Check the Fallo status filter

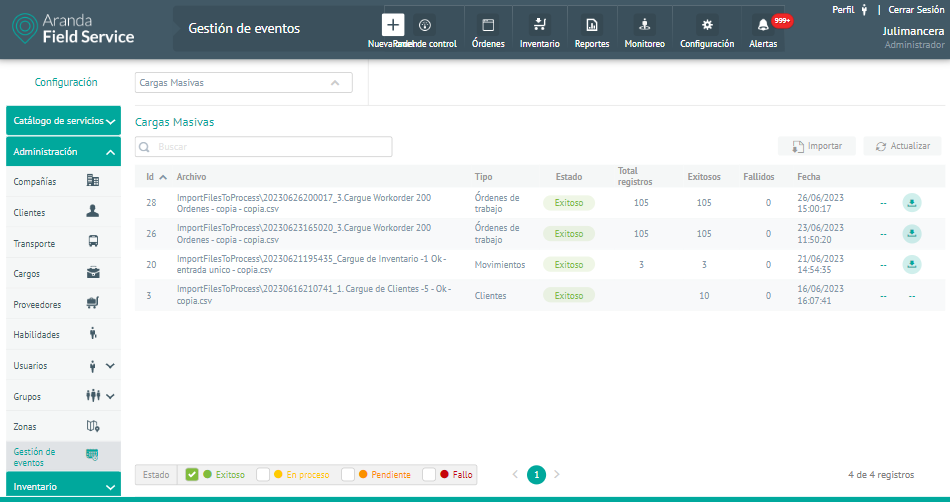[429, 475]
